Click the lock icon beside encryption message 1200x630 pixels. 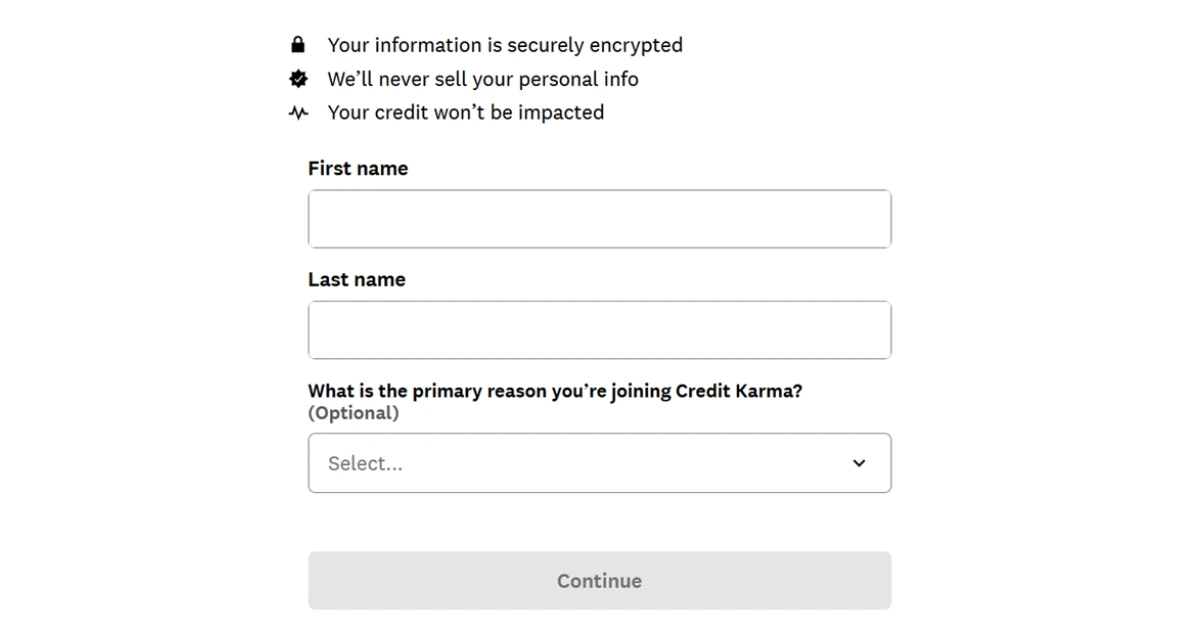click(298, 44)
